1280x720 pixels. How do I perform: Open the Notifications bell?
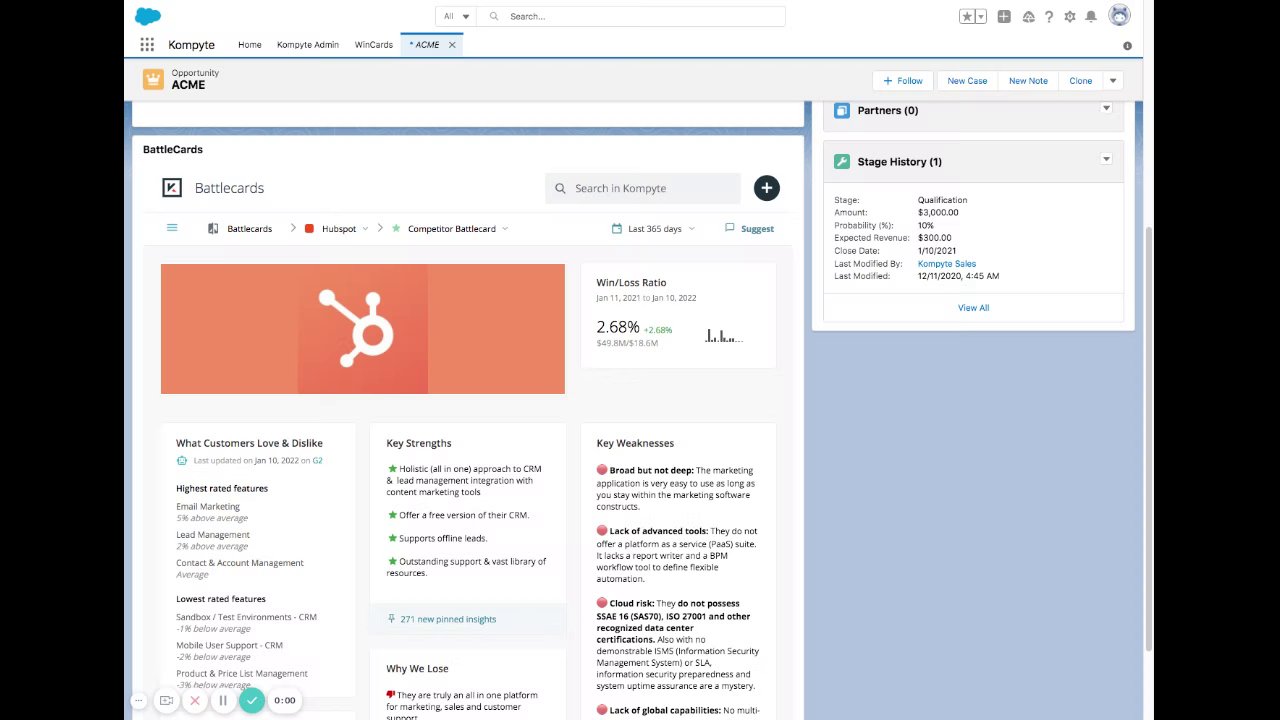(1091, 17)
